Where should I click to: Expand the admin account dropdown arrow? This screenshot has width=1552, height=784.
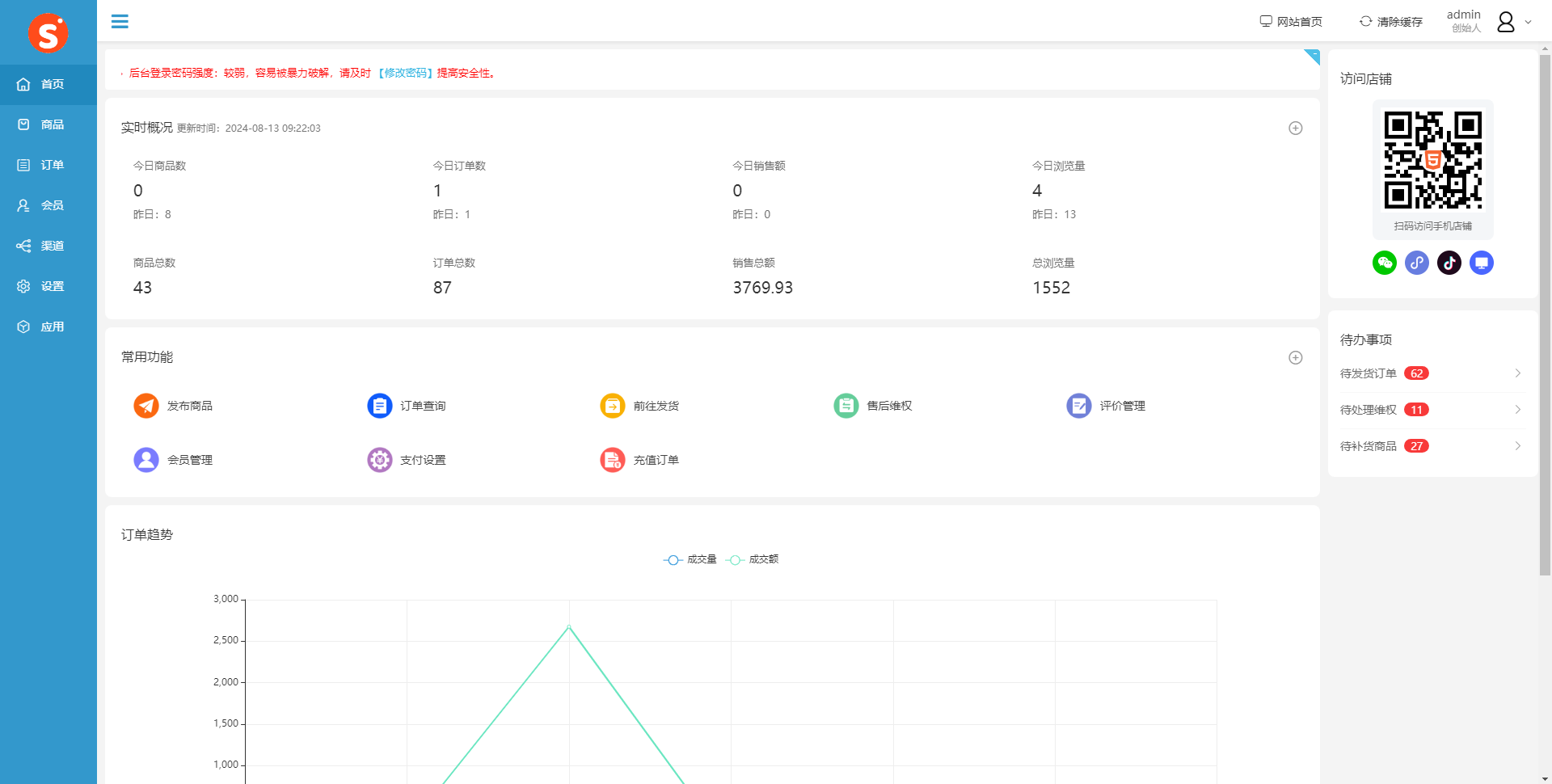[x=1528, y=22]
